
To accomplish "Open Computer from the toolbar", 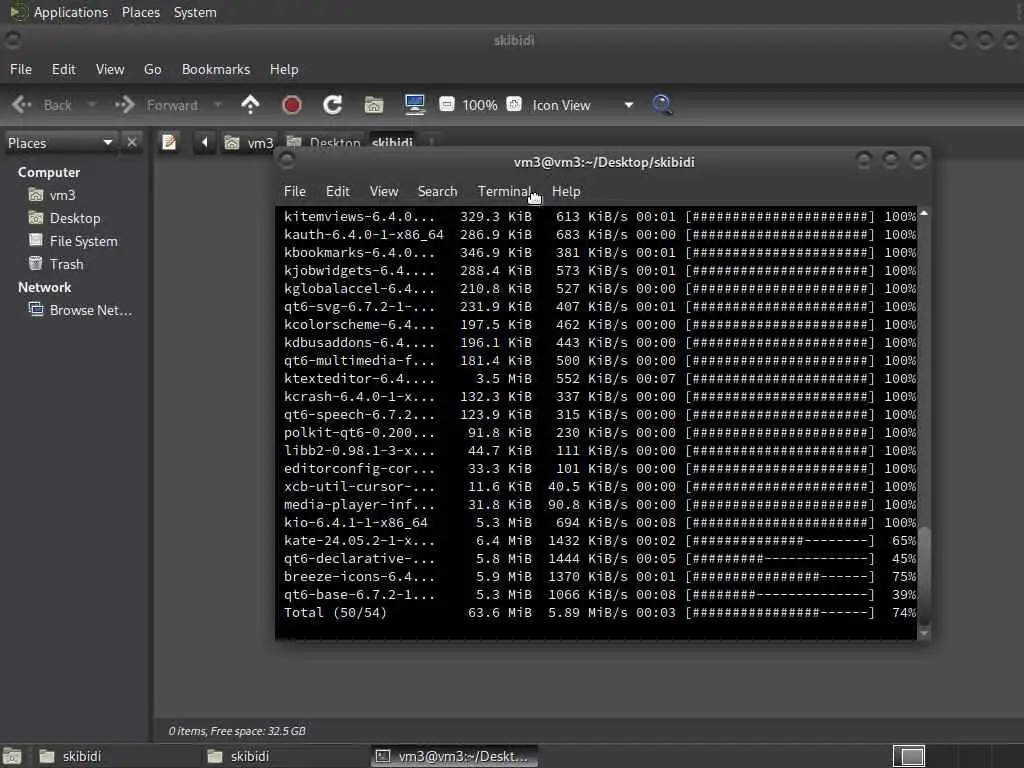I will (x=415, y=104).
